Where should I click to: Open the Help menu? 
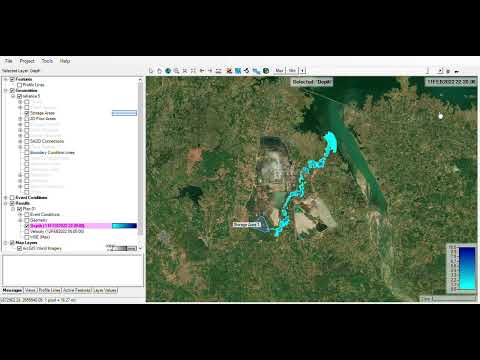(x=65, y=61)
